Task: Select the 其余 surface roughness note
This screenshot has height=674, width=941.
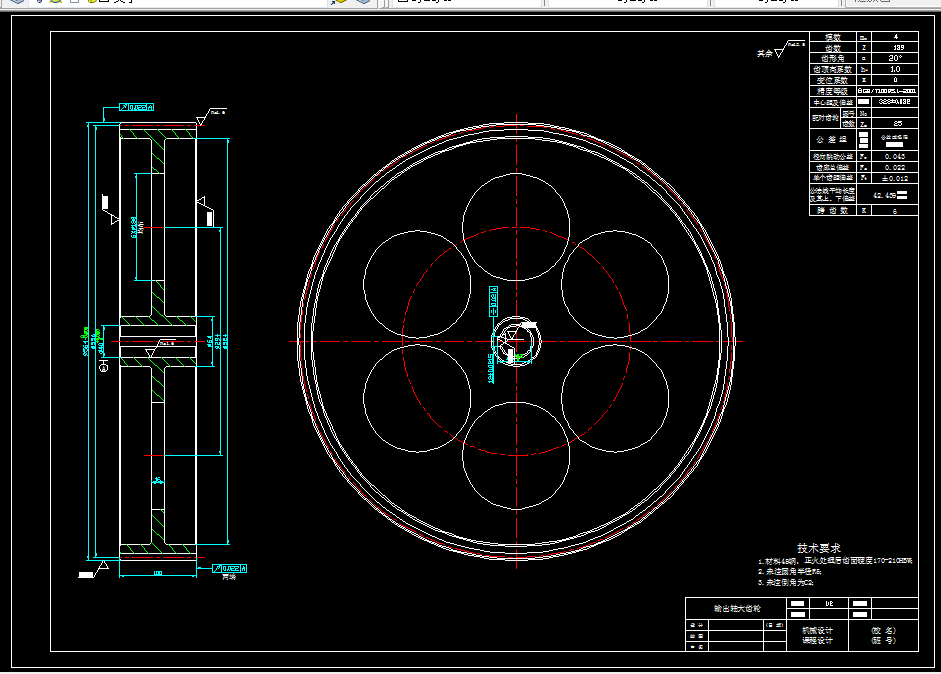Action: [x=765, y=53]
